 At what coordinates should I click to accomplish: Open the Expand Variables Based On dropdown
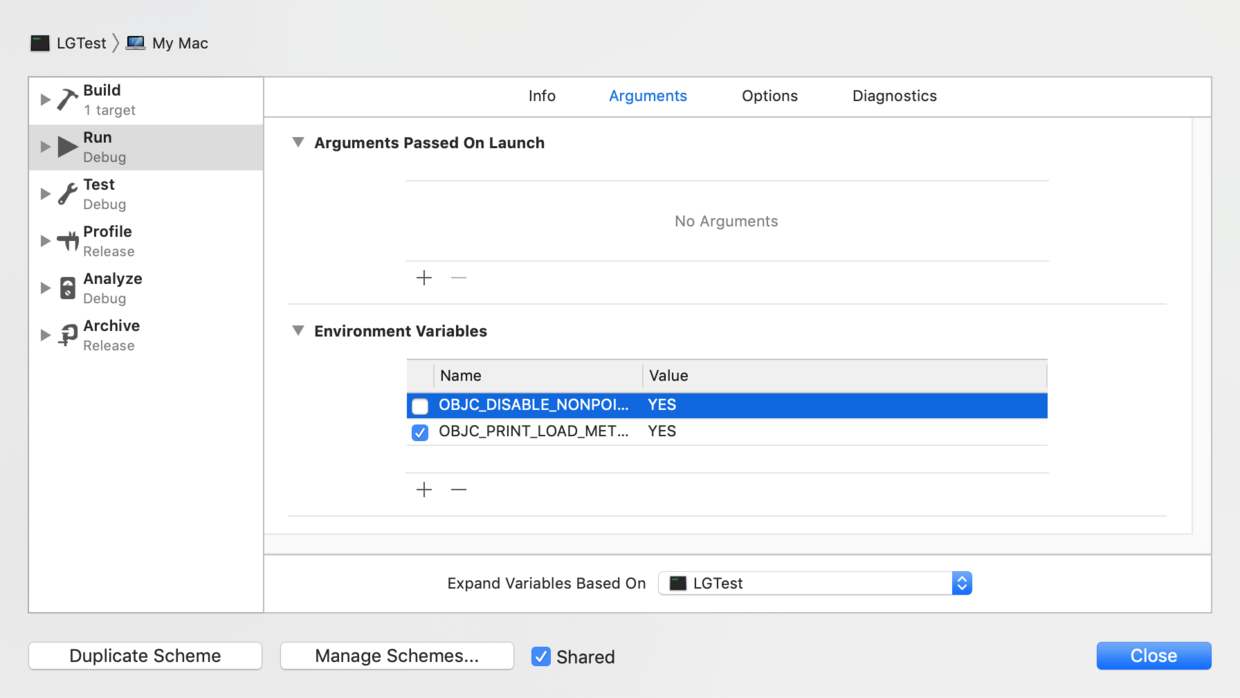pos(814,583)
